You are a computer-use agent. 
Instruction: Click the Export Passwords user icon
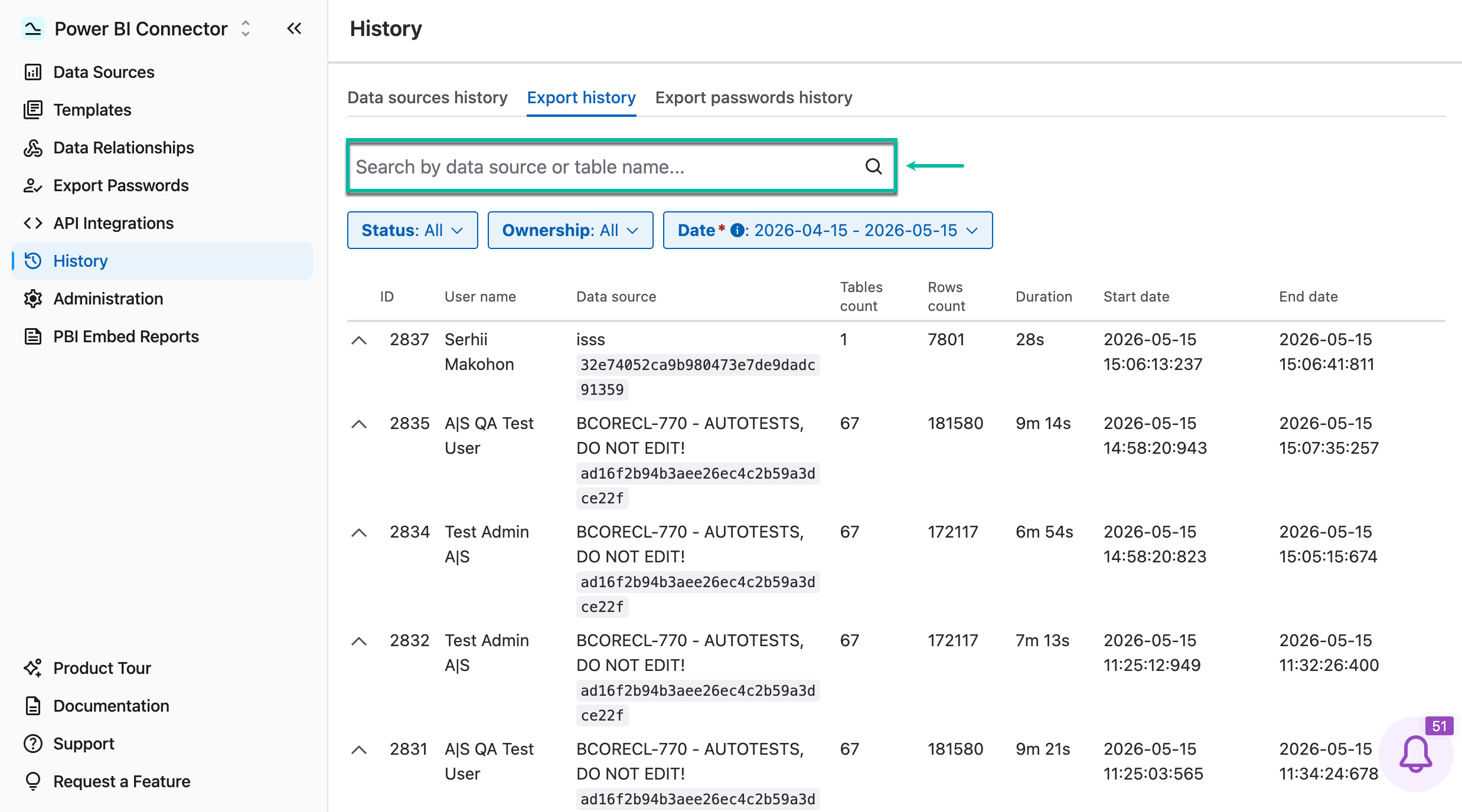33,185
